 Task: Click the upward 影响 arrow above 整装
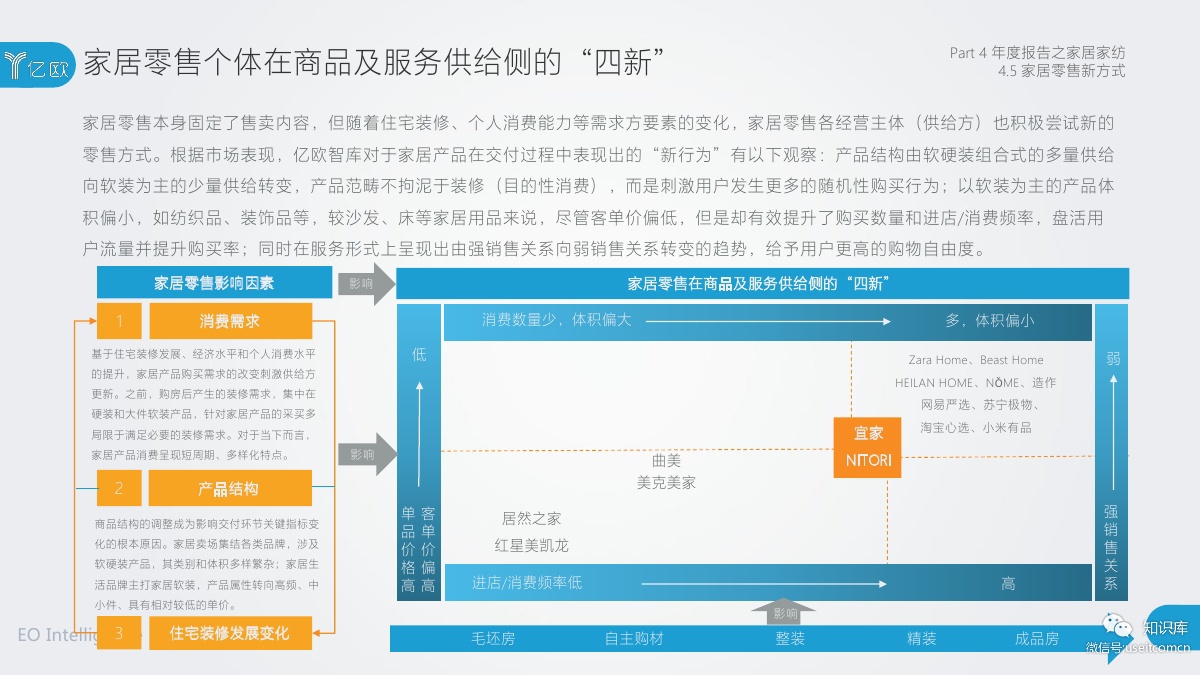coord(784,611)
